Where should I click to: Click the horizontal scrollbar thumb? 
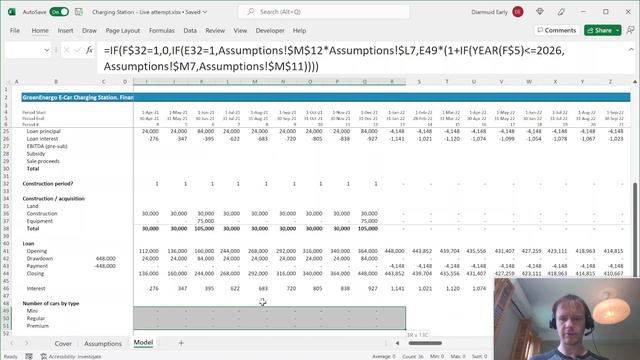[x=425, y=343]
